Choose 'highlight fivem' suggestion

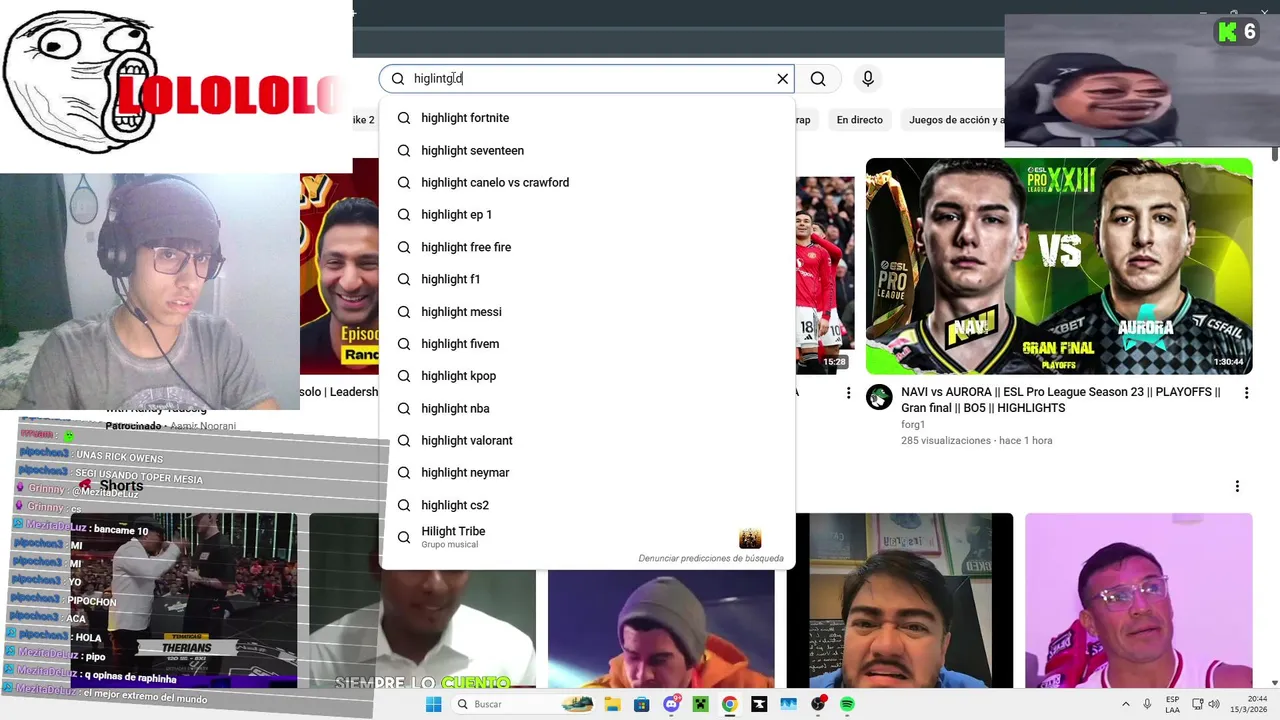pos(587,344)
